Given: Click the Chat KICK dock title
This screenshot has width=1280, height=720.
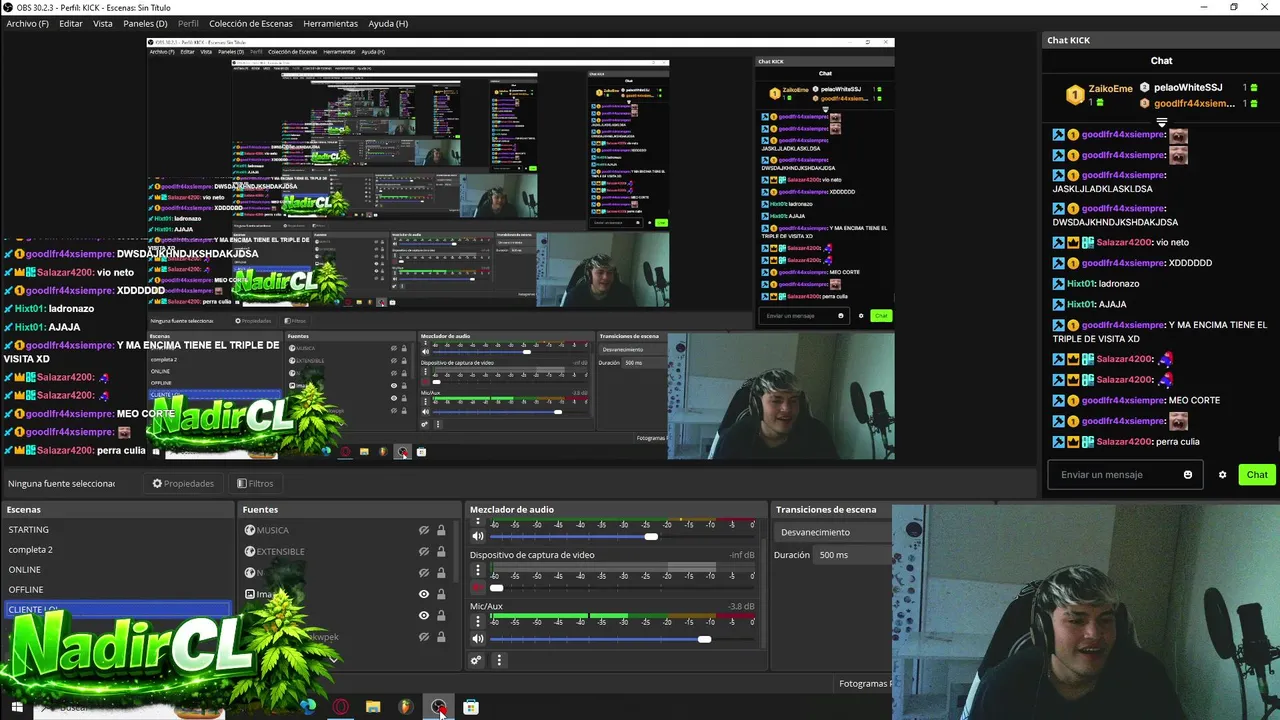Looking at the screenshot, I should tap(1068, 40).
